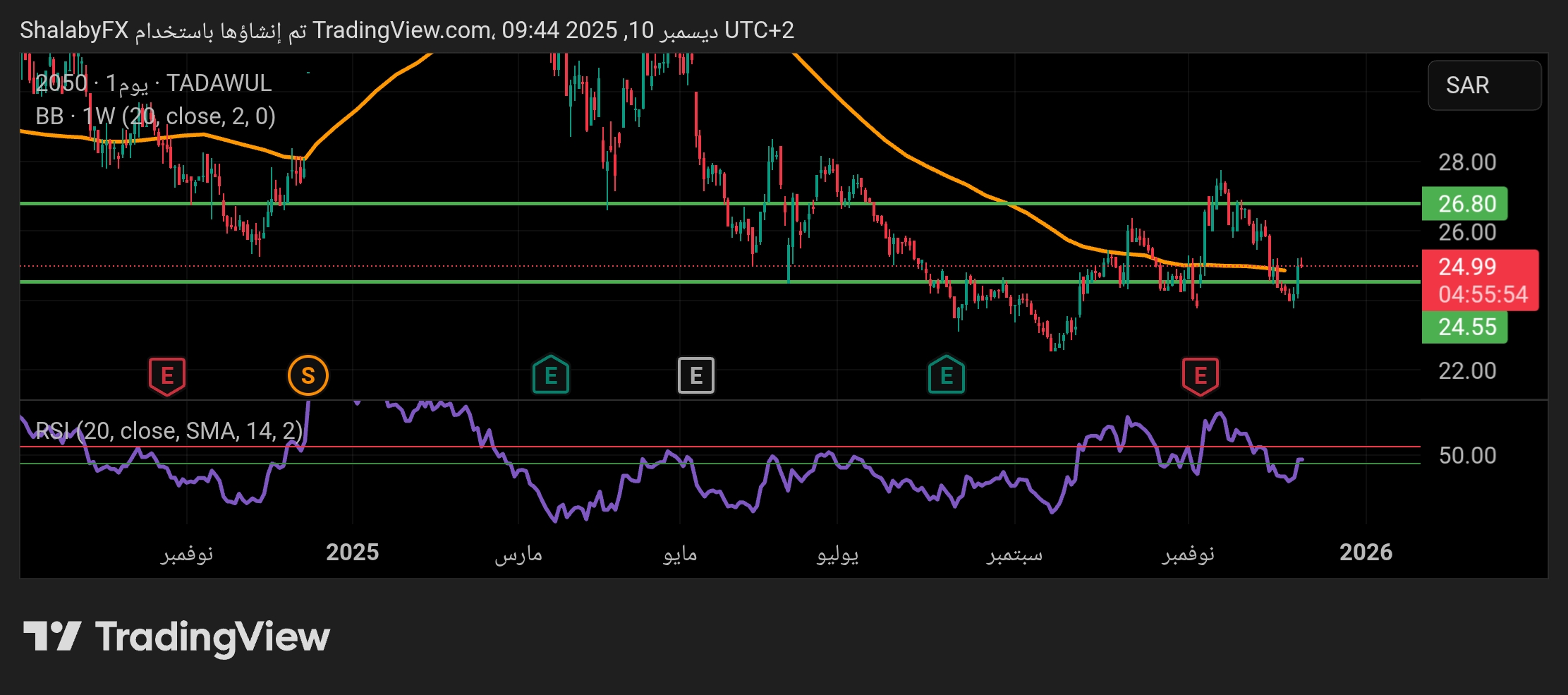Click the green E earnings marker near مارس
Viewport: 1568px width, 695px height.
tap(551, 375)
